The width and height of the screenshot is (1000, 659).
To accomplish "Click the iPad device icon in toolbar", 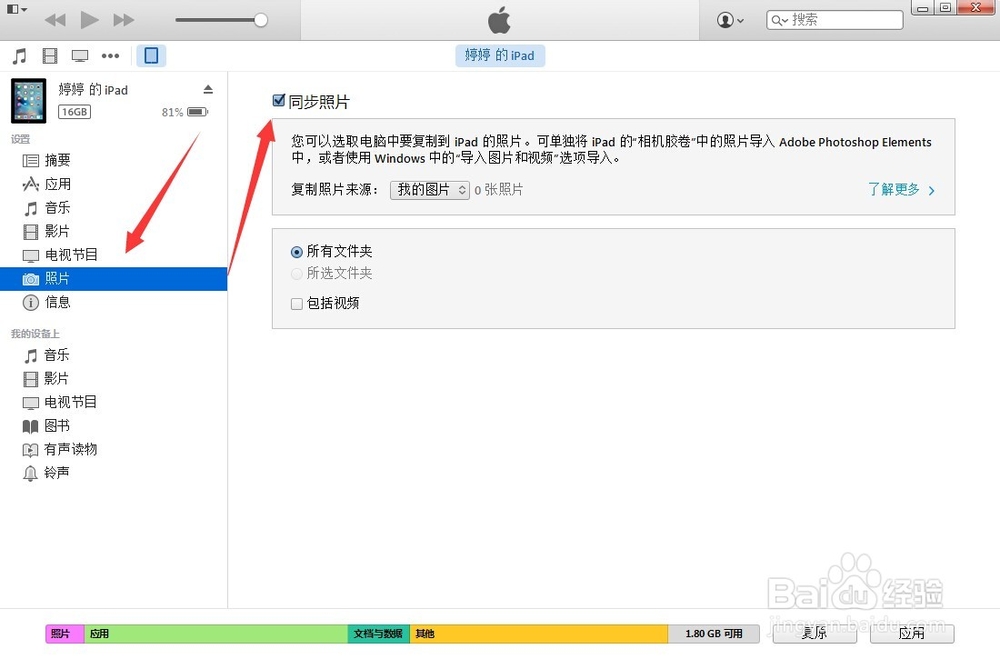I will [151, 55].
